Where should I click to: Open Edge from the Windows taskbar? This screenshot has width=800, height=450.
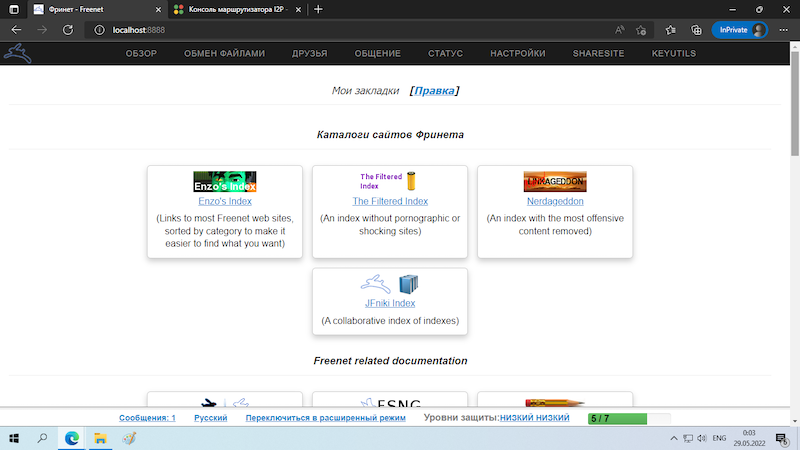(x=72, y=438)
